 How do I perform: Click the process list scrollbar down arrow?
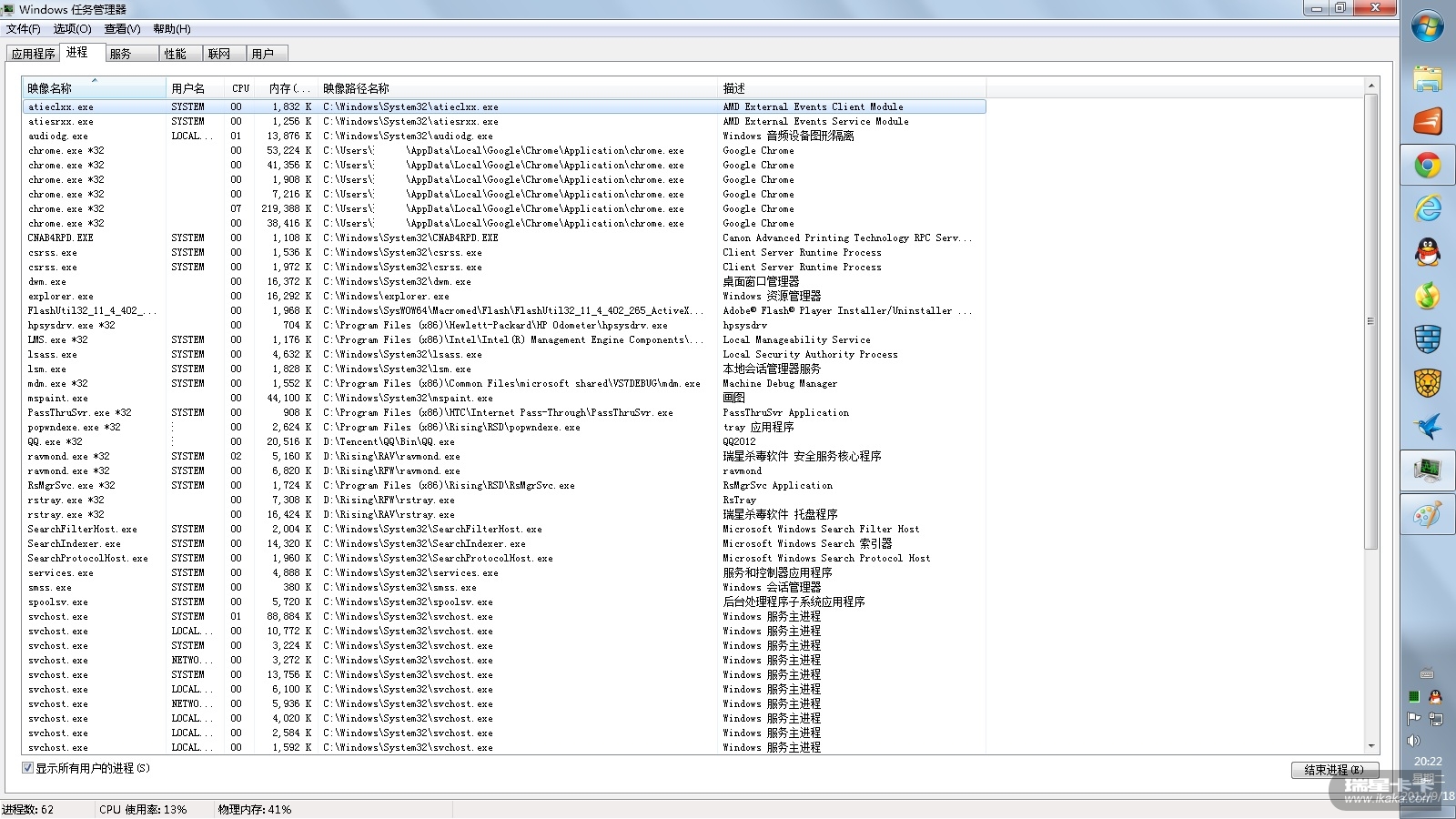tap(1371, 746)
